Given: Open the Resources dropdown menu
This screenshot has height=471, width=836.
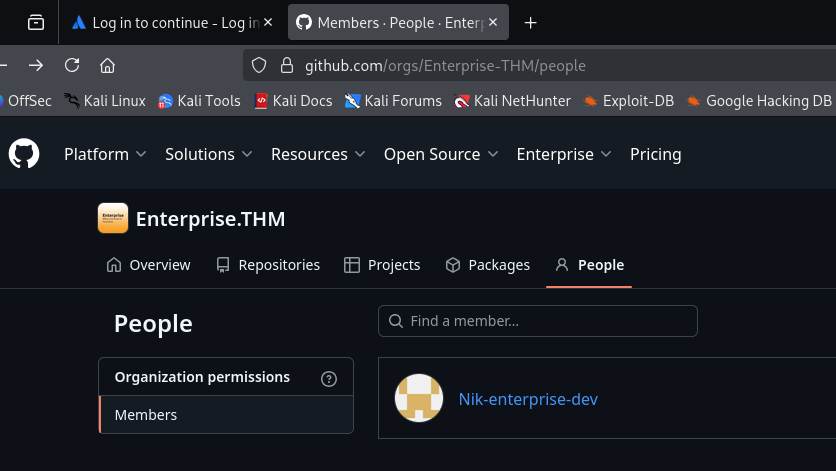Looking at the screenshot, I should tap(318, 154).
